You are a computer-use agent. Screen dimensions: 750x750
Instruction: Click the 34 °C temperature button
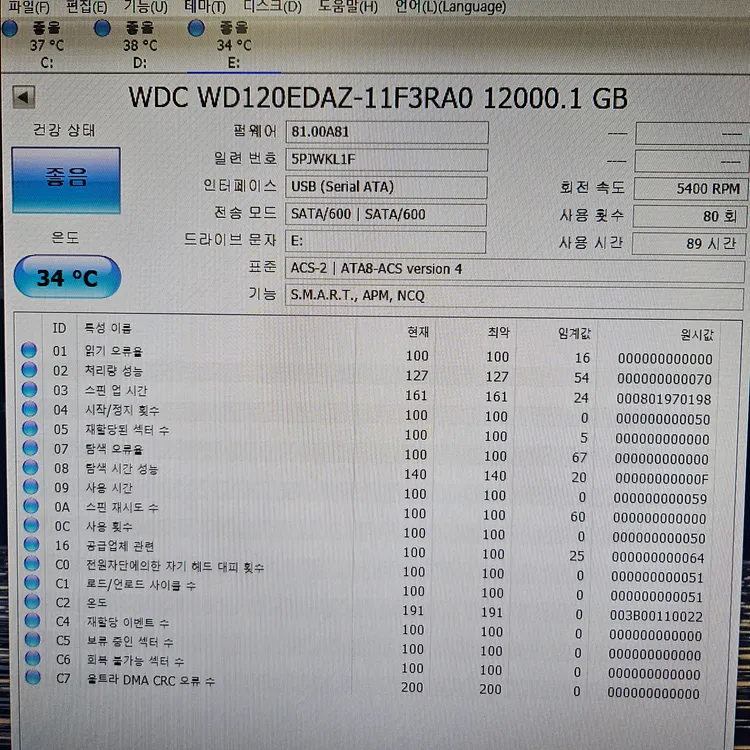67,277
